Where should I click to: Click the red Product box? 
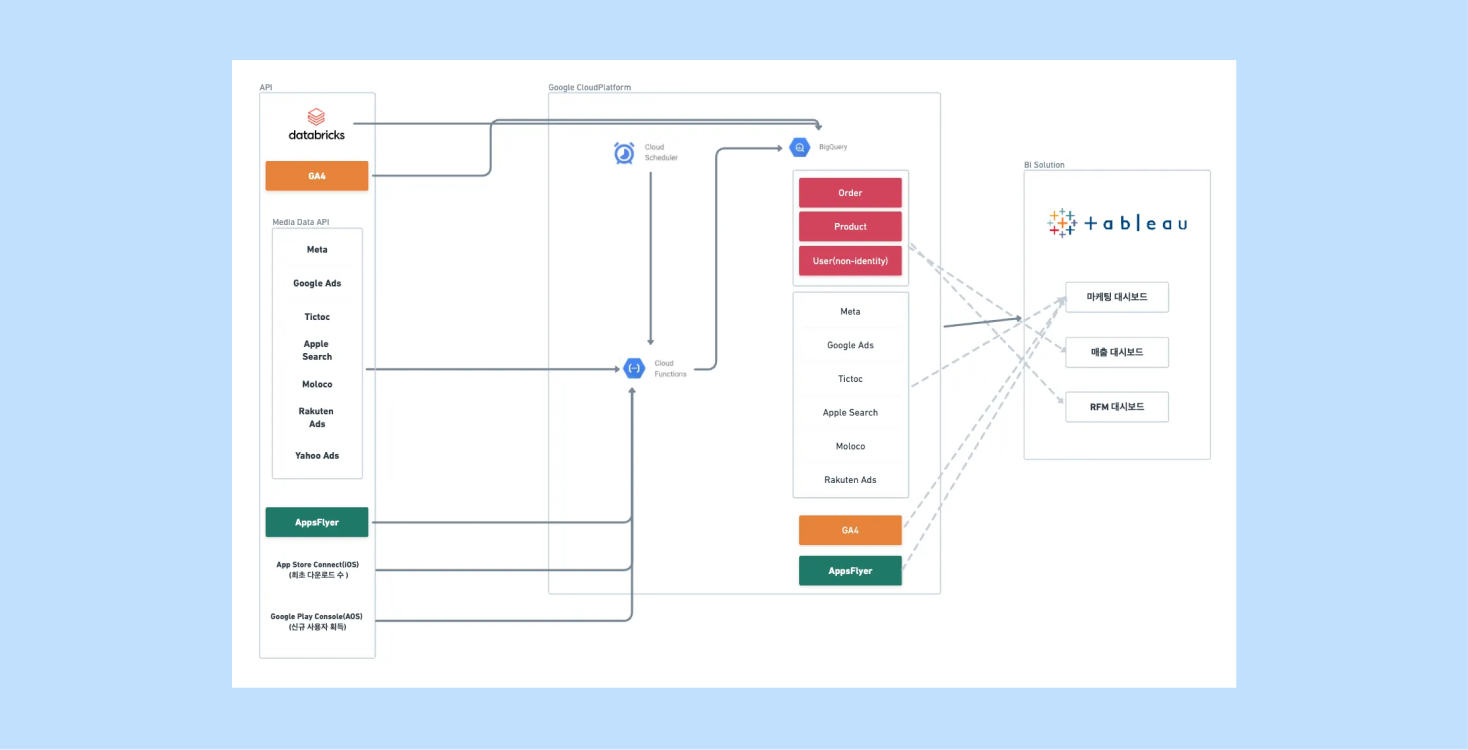click(850, 227)
